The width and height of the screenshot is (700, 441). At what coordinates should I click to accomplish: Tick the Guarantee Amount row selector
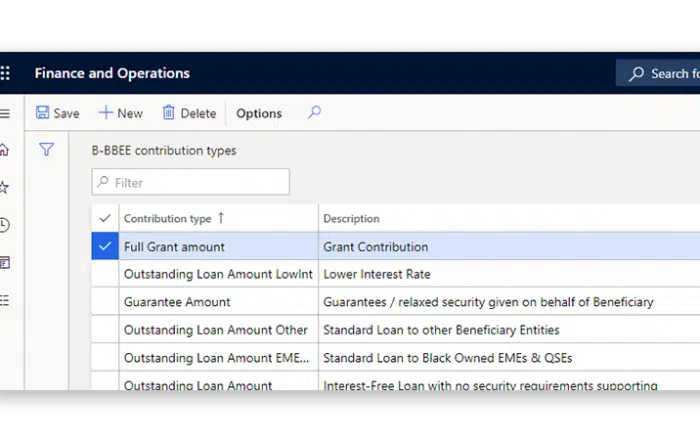tap(105, 301)
